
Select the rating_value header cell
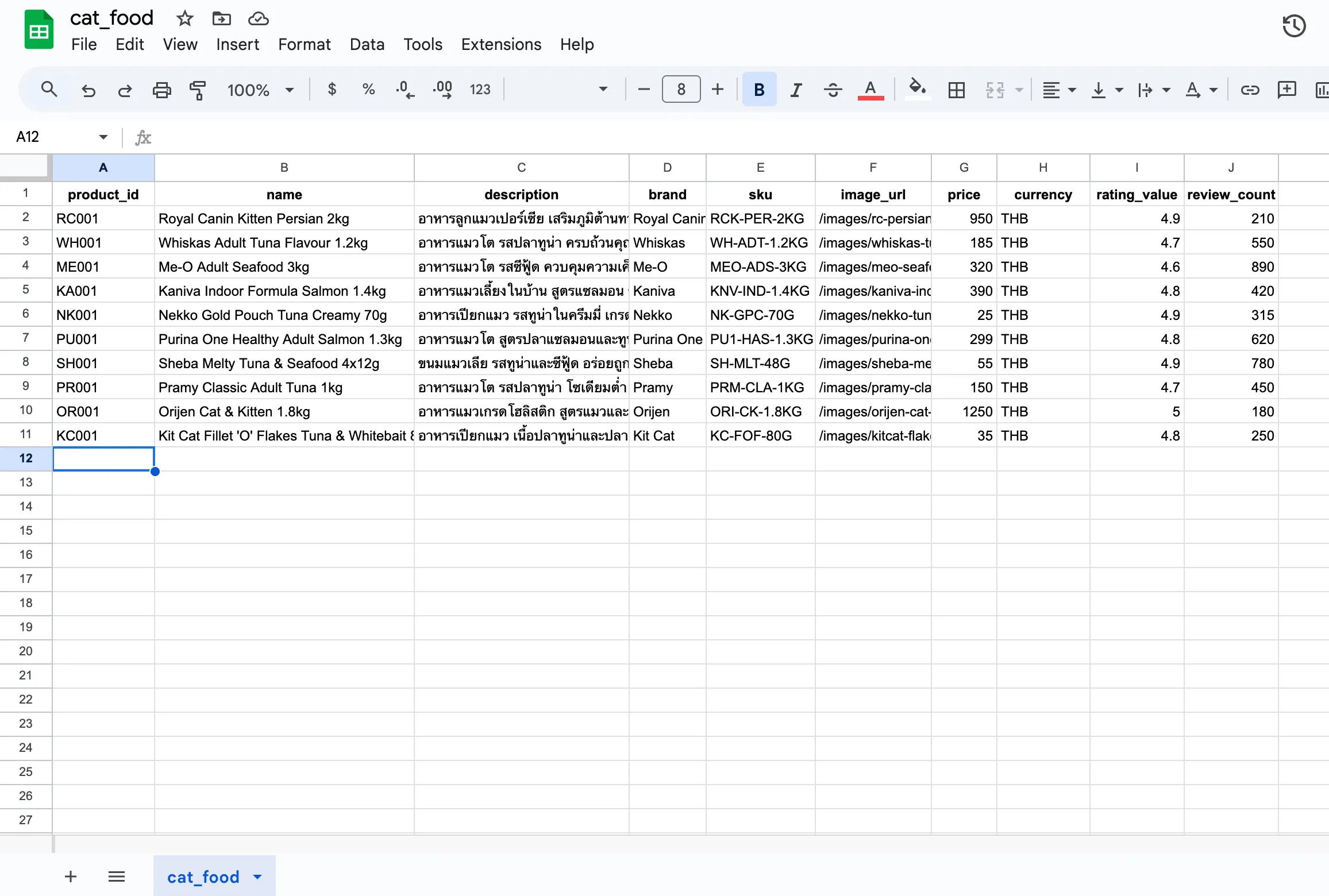click(x=1137, y=195)
